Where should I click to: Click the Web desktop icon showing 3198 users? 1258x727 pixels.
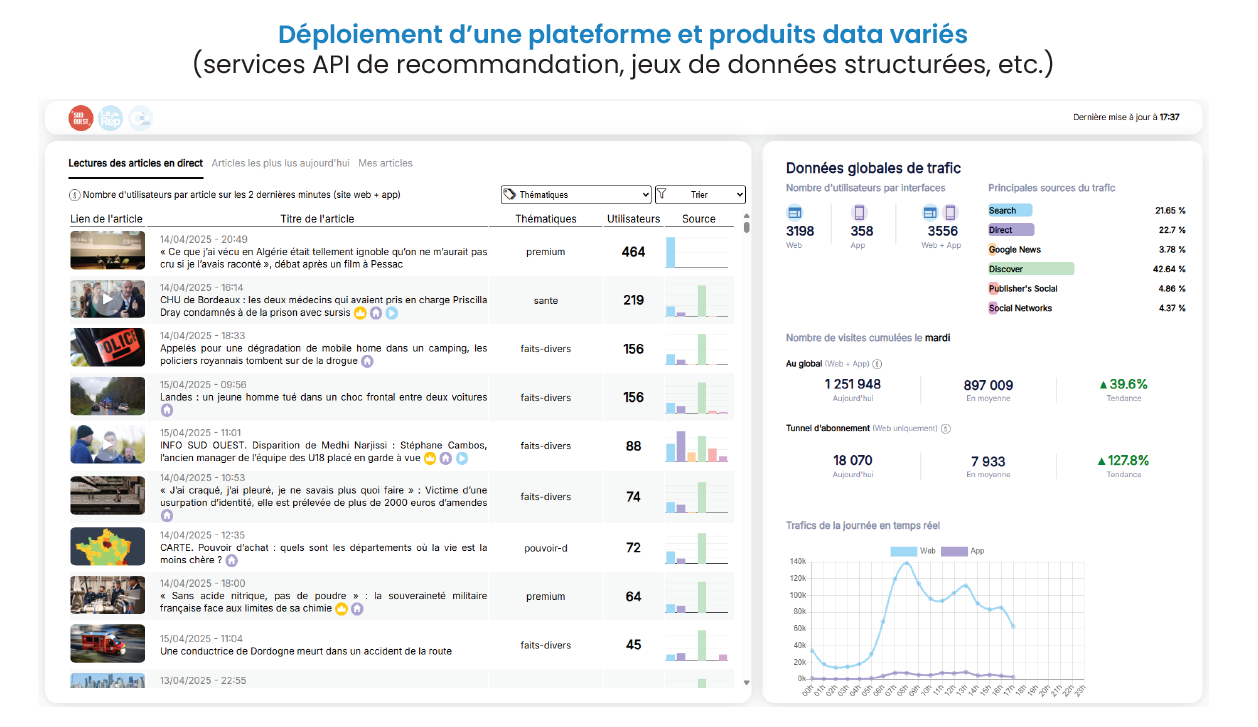[796, 211]
